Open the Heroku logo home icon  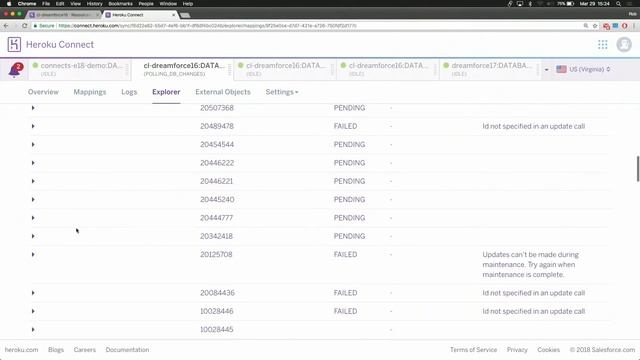click(14, 44)
